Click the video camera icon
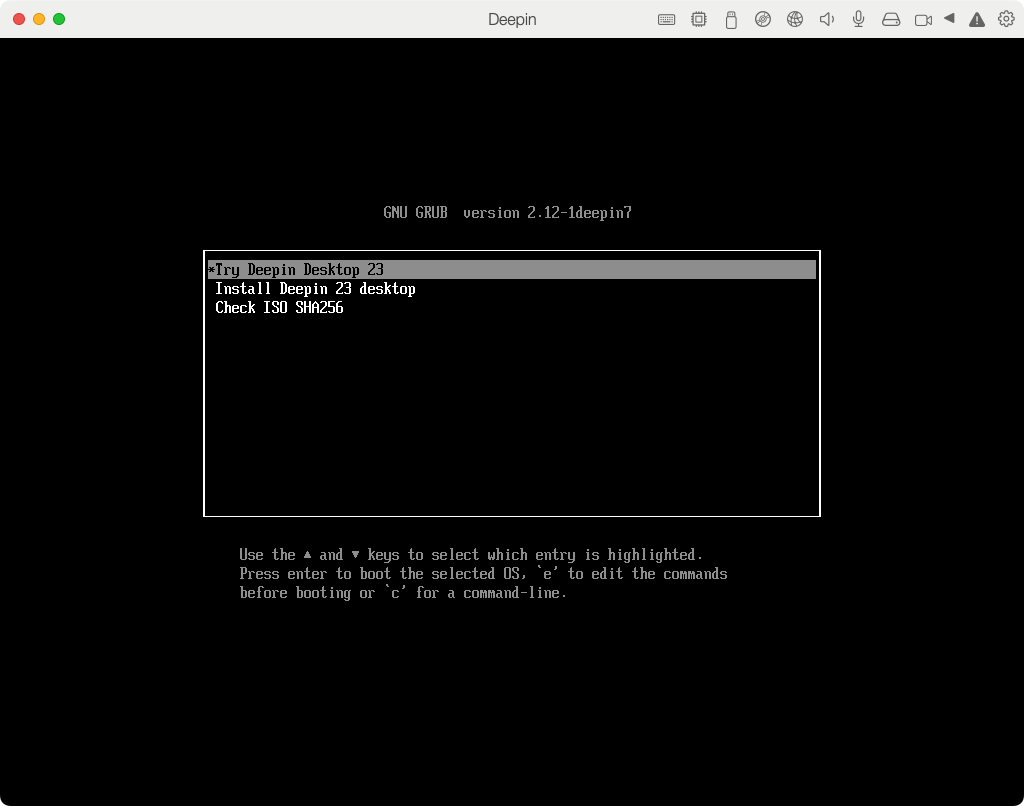 tap(923, 20)
